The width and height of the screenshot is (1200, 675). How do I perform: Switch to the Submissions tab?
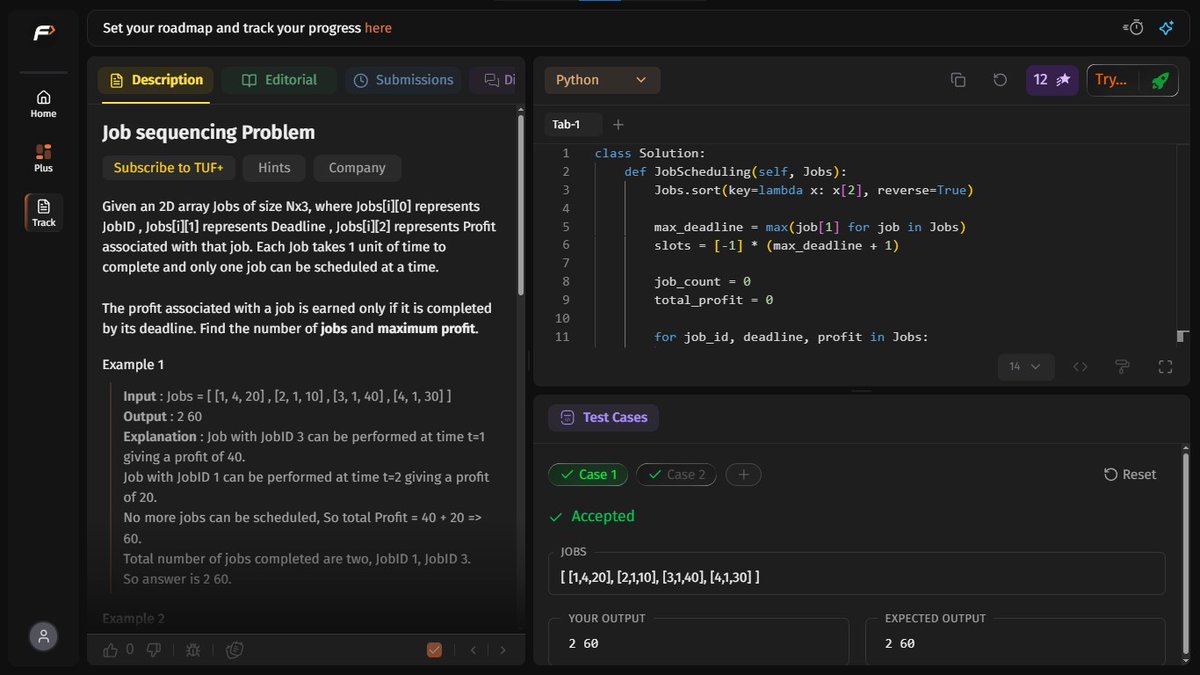[x=404, y=80]
